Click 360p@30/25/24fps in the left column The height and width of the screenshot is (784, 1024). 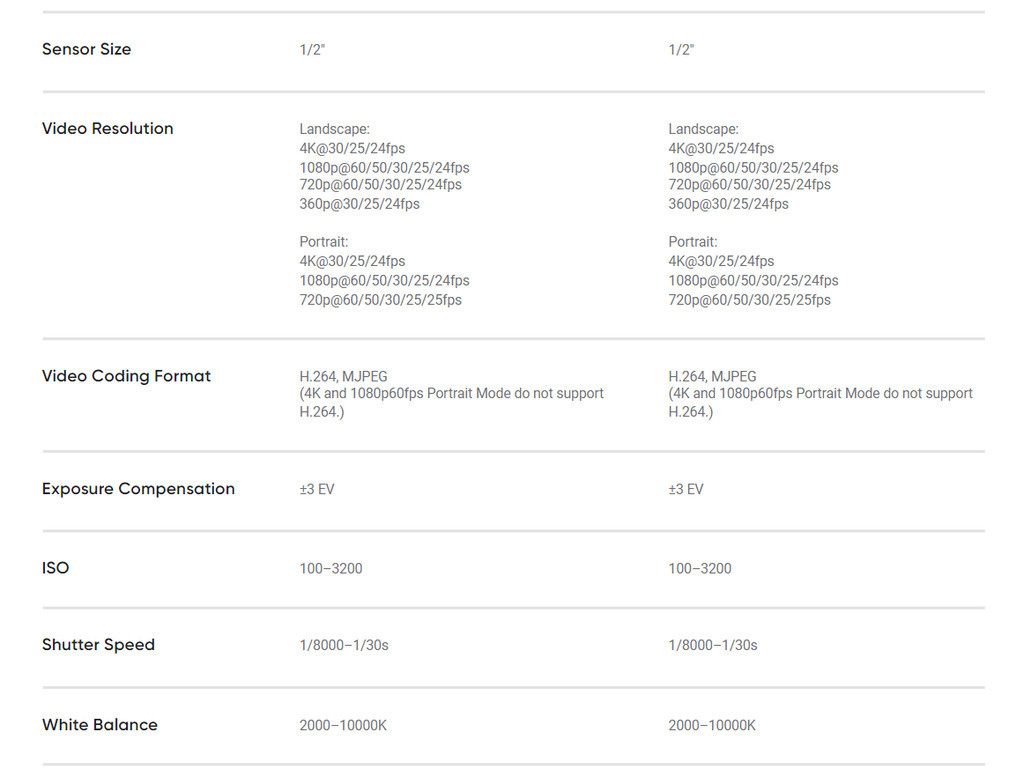click(x=359, y=204)
